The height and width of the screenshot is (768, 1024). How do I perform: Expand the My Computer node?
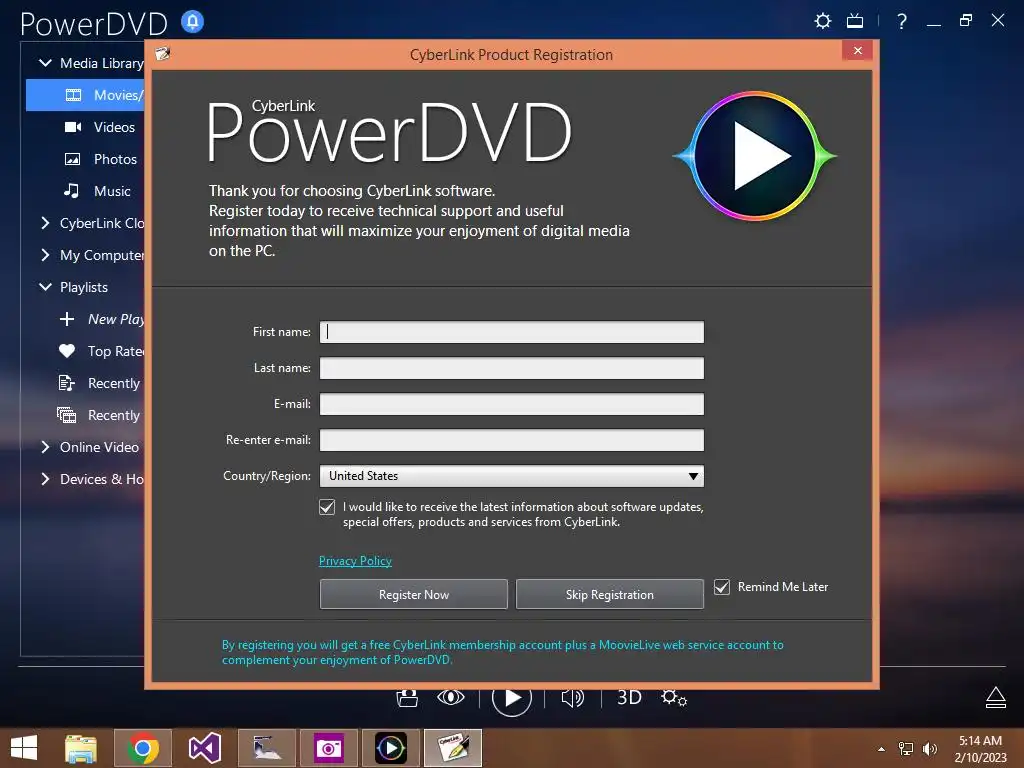pyautogui.click(x=45, y=255)
